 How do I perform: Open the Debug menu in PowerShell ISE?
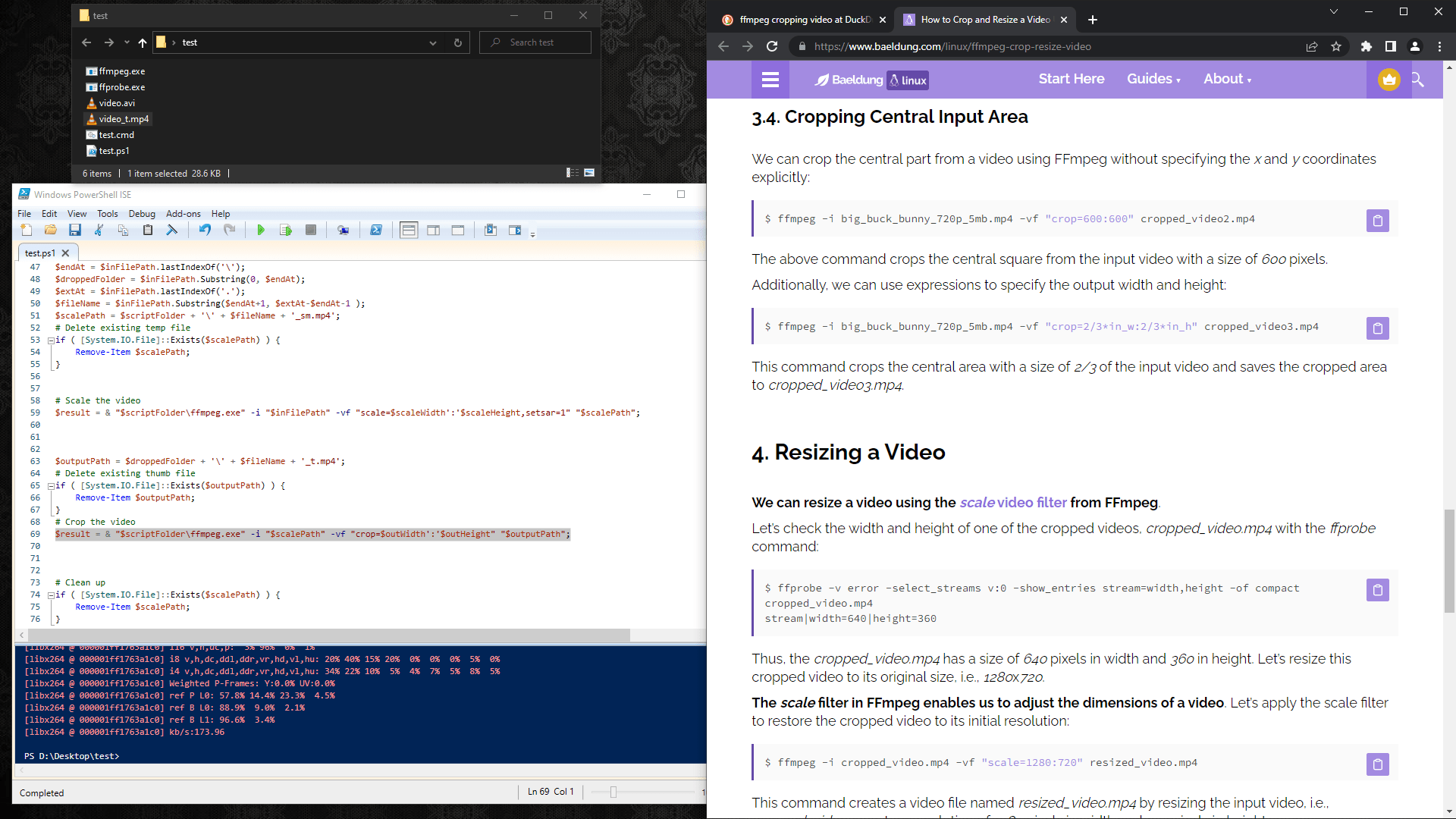coord(142,214)
